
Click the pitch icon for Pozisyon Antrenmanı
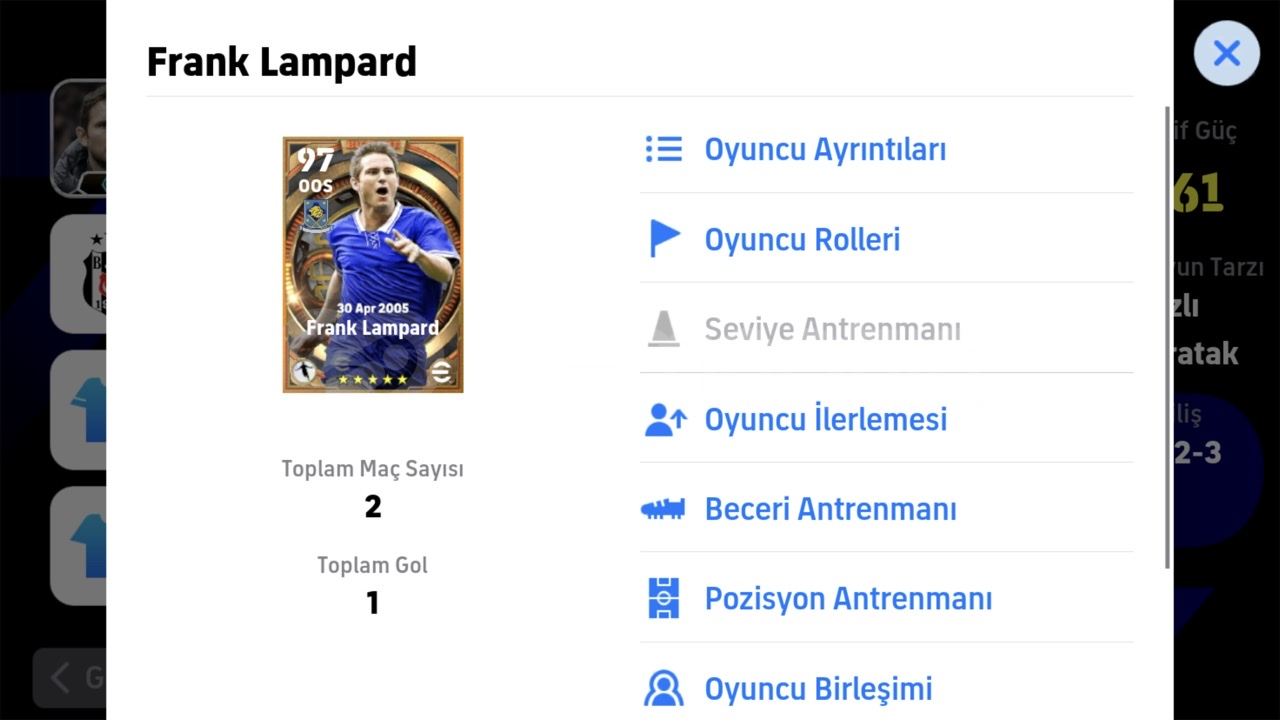(663, 598)
